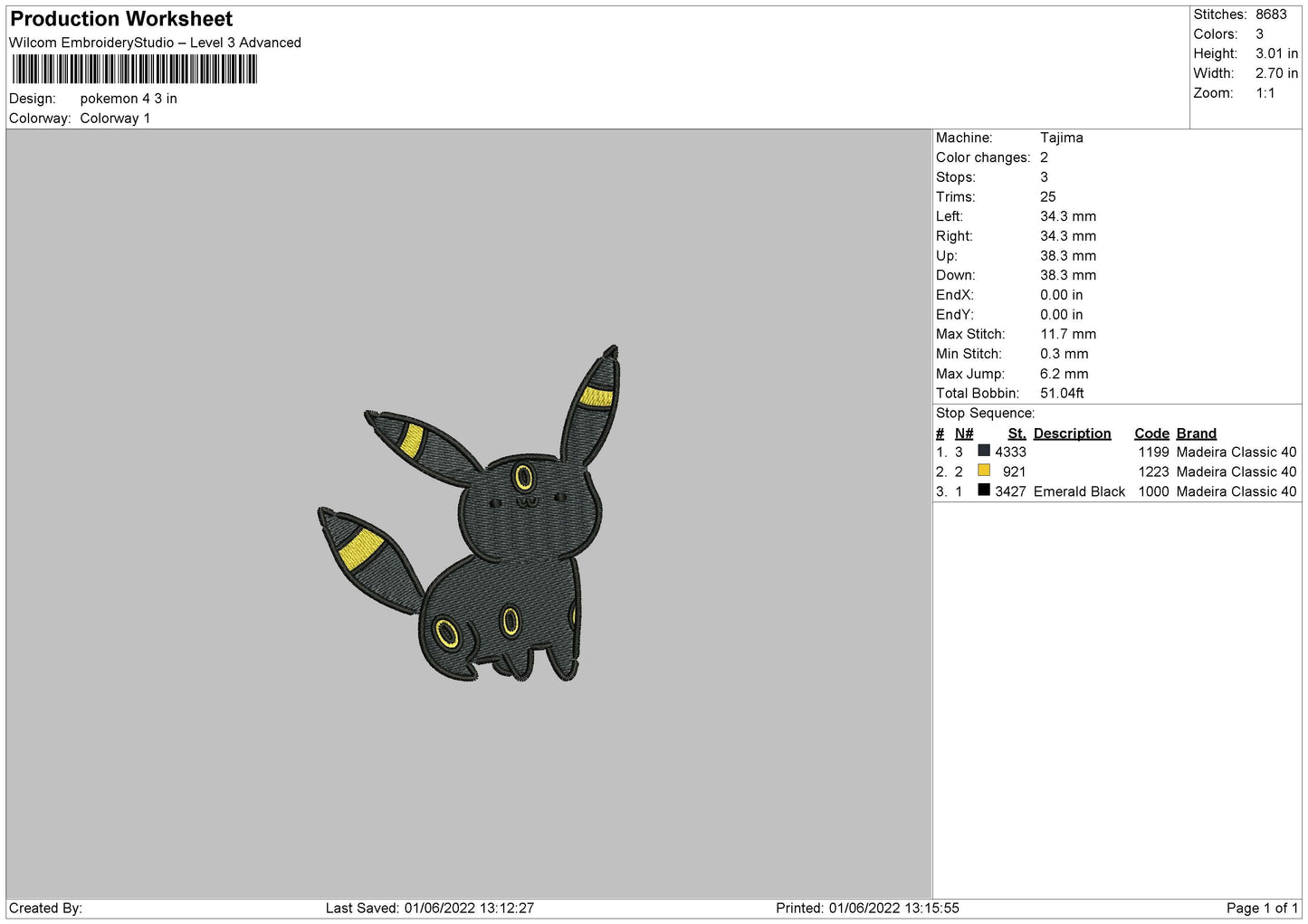Click the 'Emerald Black' description text

(1079, 491)
